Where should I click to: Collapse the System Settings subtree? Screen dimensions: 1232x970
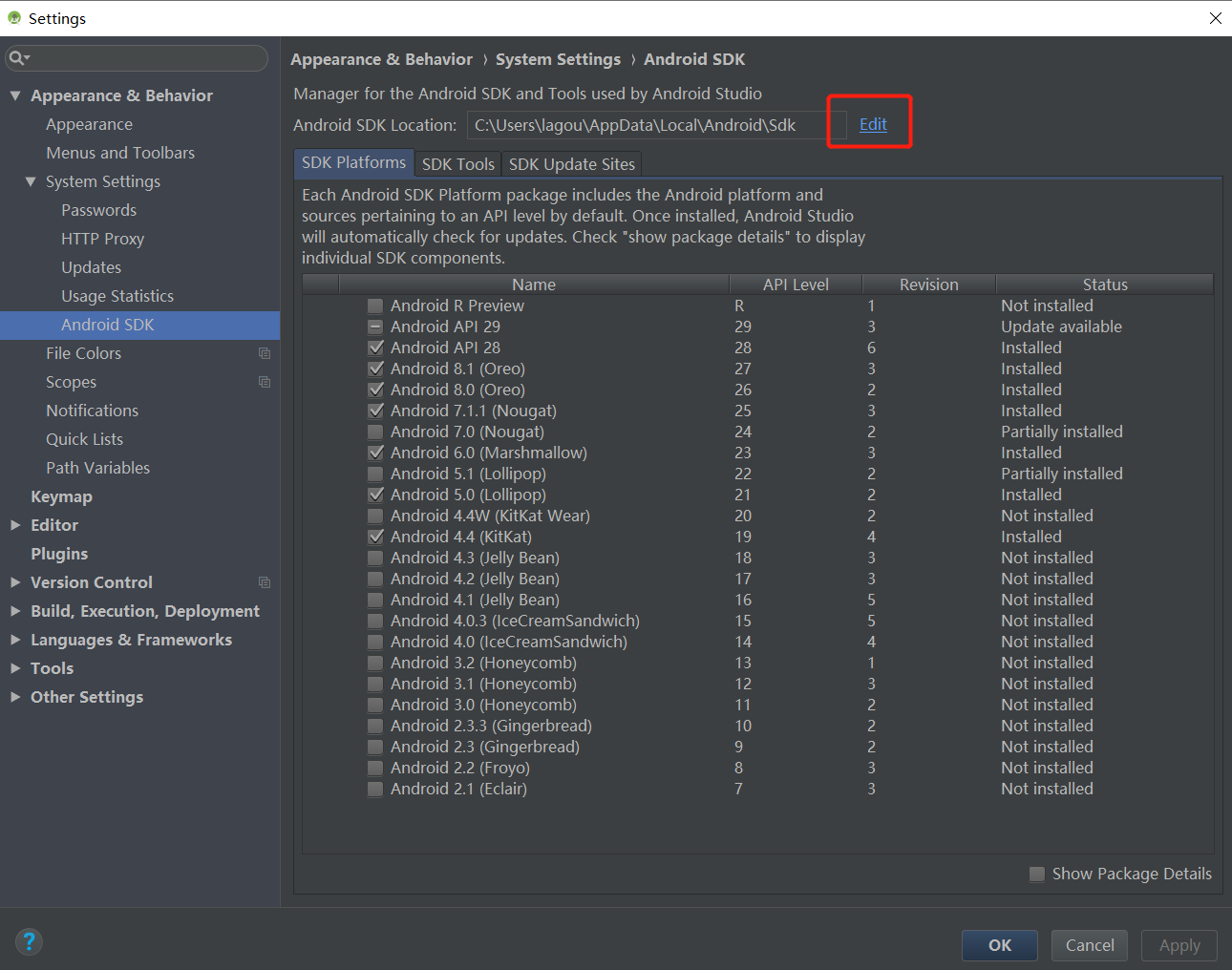coord(32,181)
